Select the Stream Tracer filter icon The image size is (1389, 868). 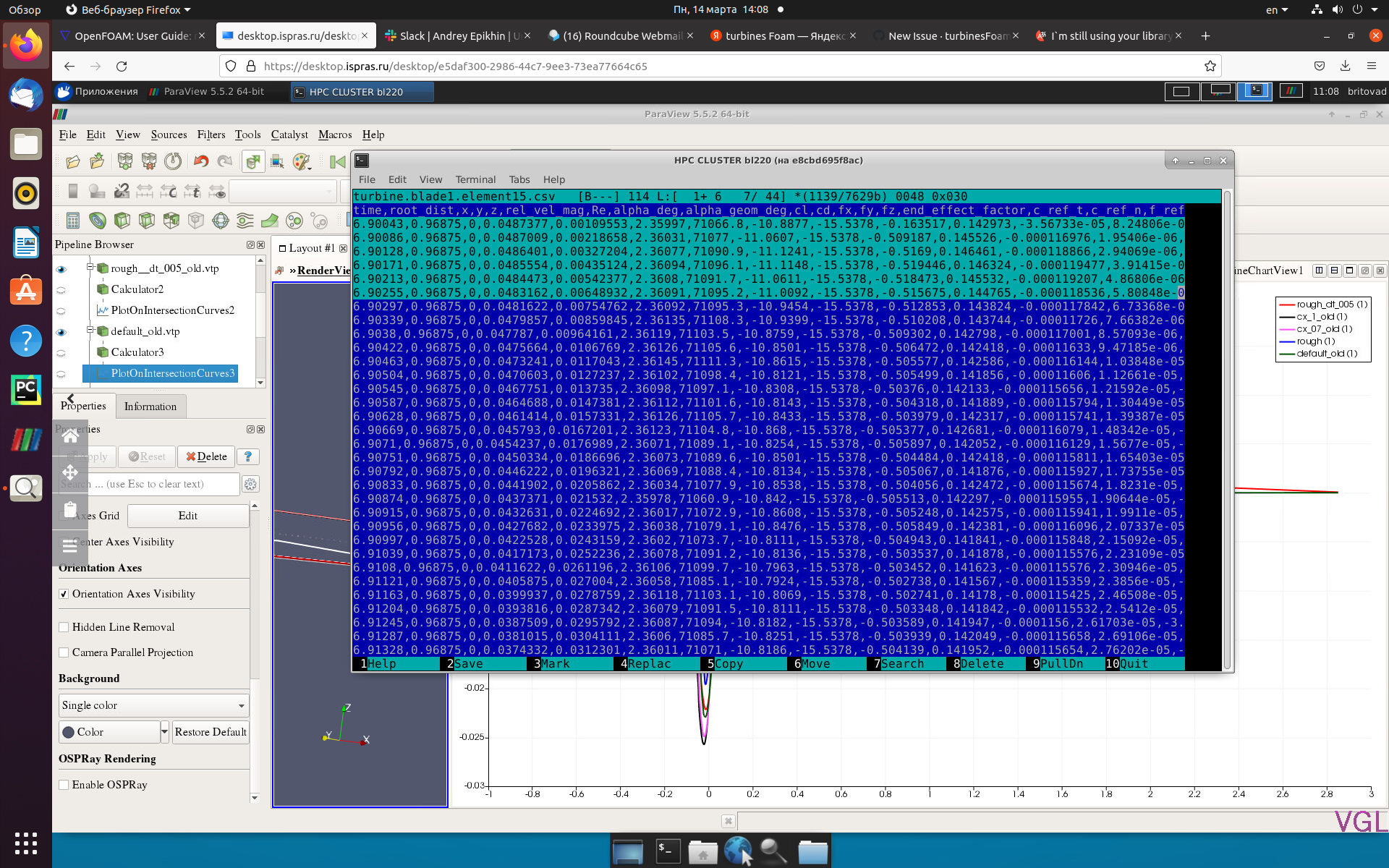tap(244, 221)
